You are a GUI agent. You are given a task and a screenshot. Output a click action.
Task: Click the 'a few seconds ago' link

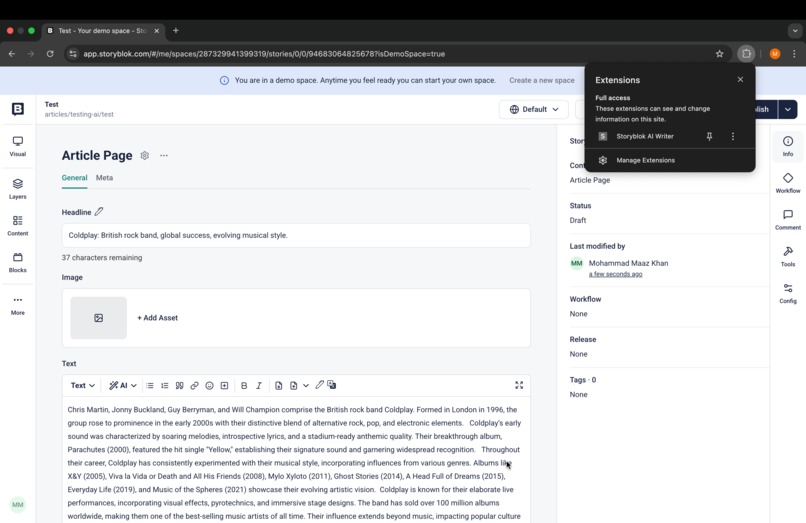point(615,274)
